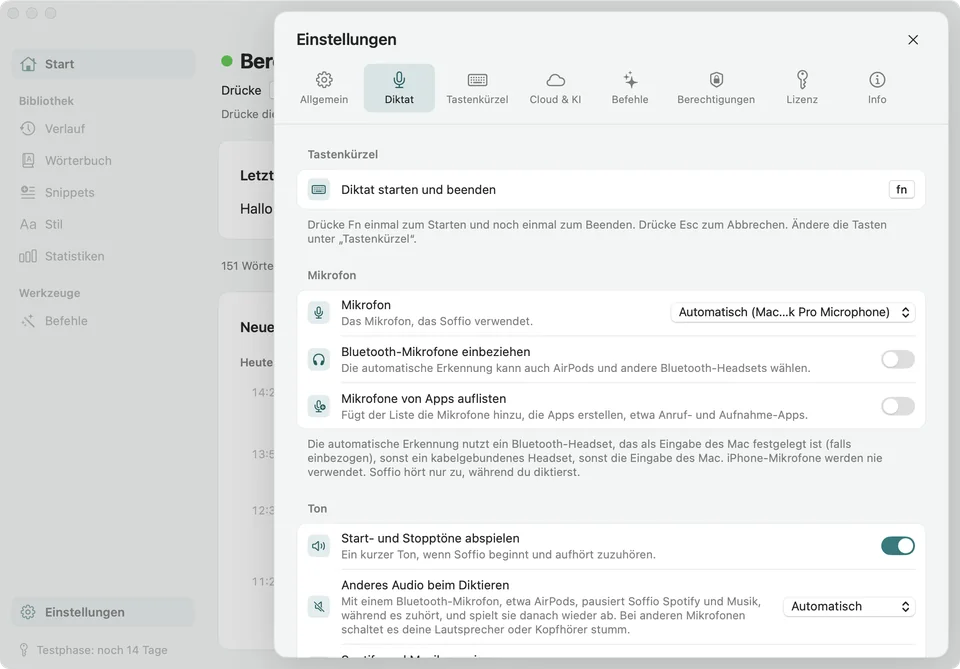Open the Mikrofon selection dropdown
Viewport: 960px width, 669px height.
point(793,312)
